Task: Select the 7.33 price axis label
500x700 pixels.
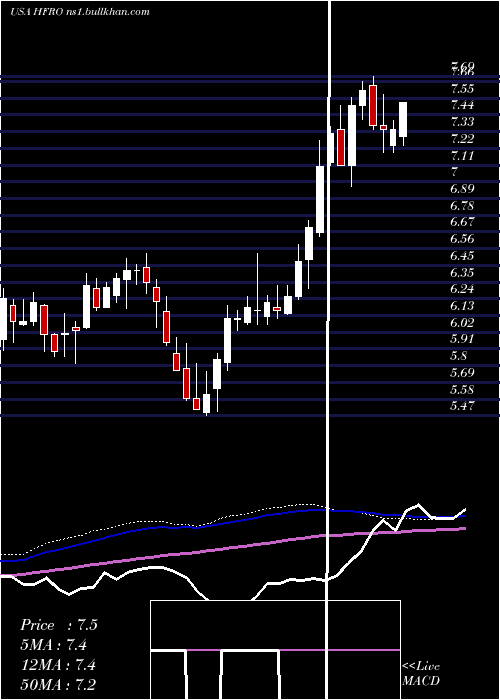Action: [x=462, y=122]
